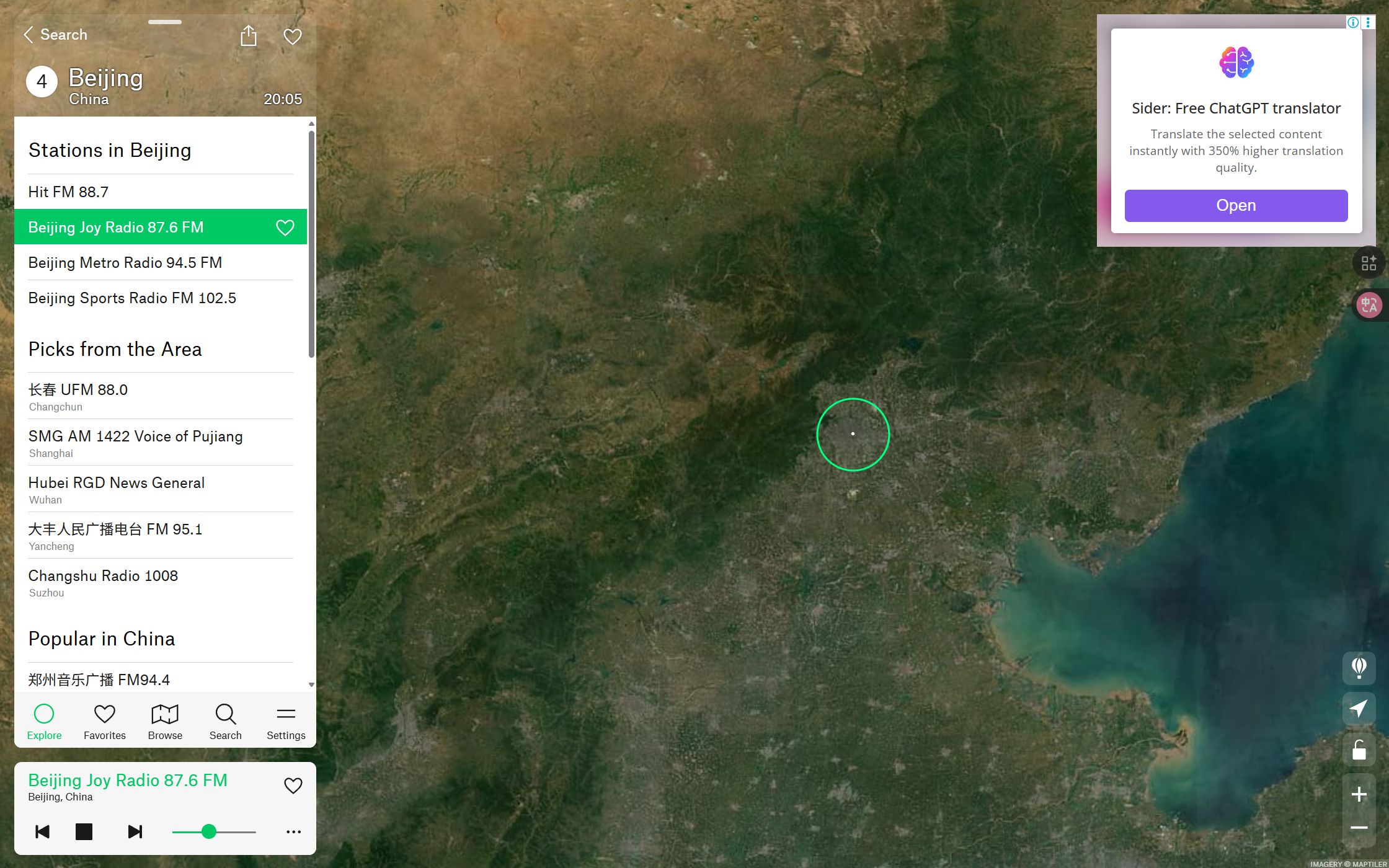This screenshot has width=1389, height=868.
Task: Play Hit FM 88.7 station
Action: click(68, 192)
